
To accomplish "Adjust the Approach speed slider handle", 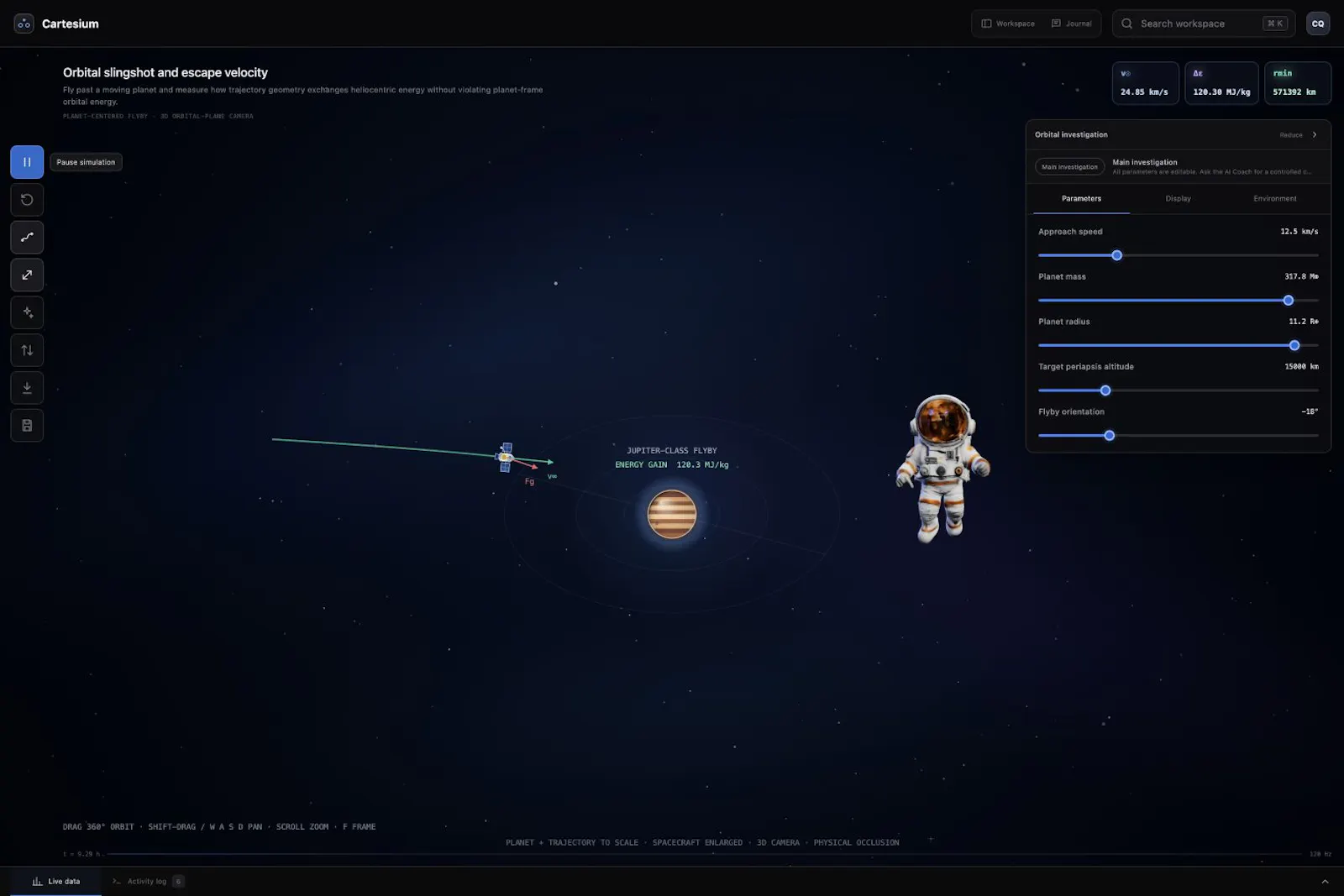I will tap(1116, 255).
